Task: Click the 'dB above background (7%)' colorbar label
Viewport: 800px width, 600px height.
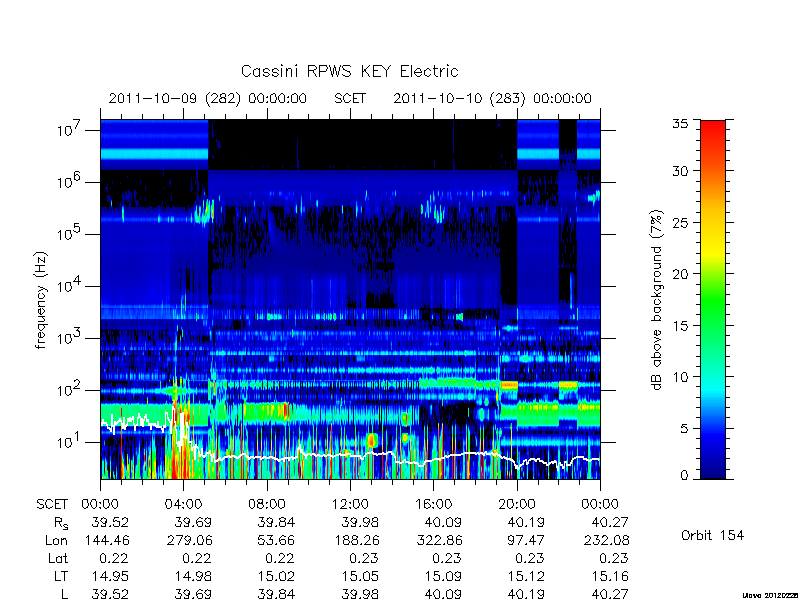Action: [657, 300]
